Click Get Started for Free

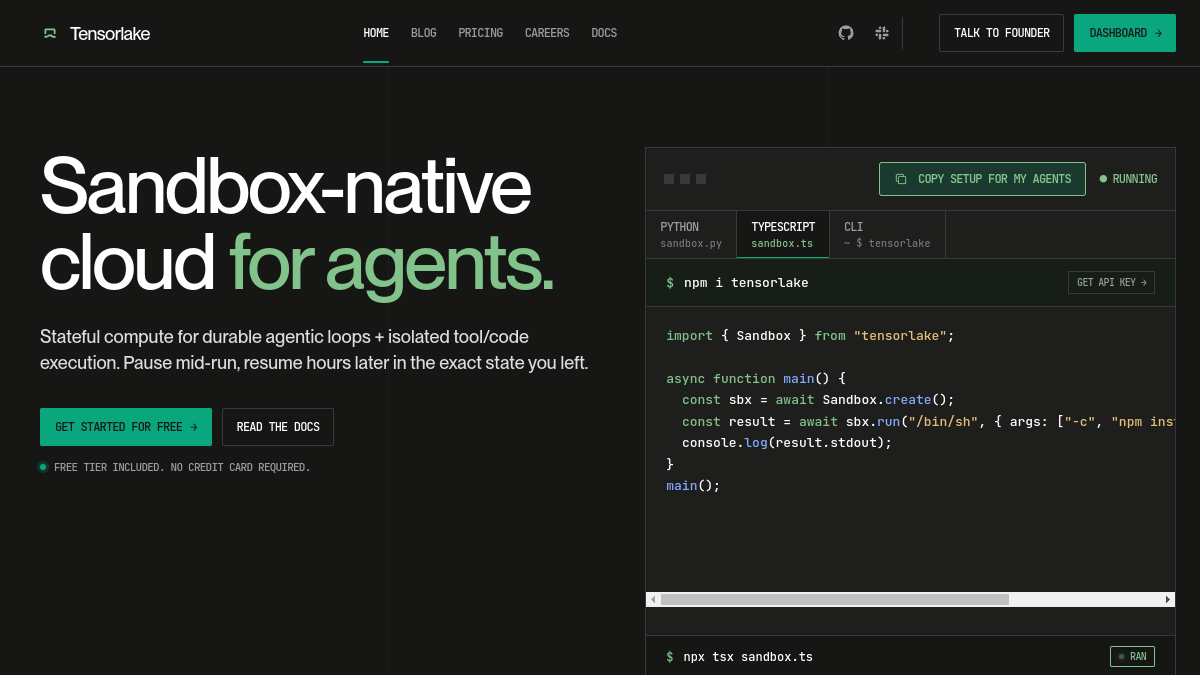(x=126, y=427)
